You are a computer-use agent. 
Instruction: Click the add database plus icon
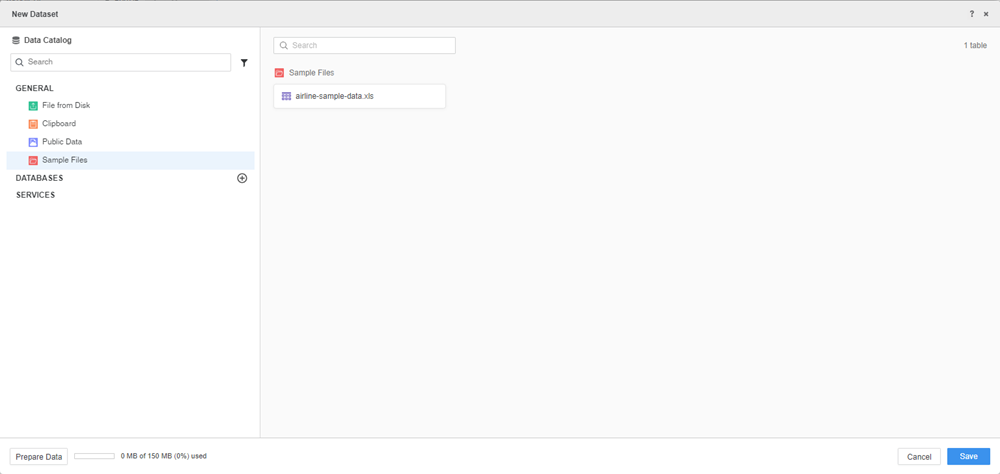[x=242, y=178]
